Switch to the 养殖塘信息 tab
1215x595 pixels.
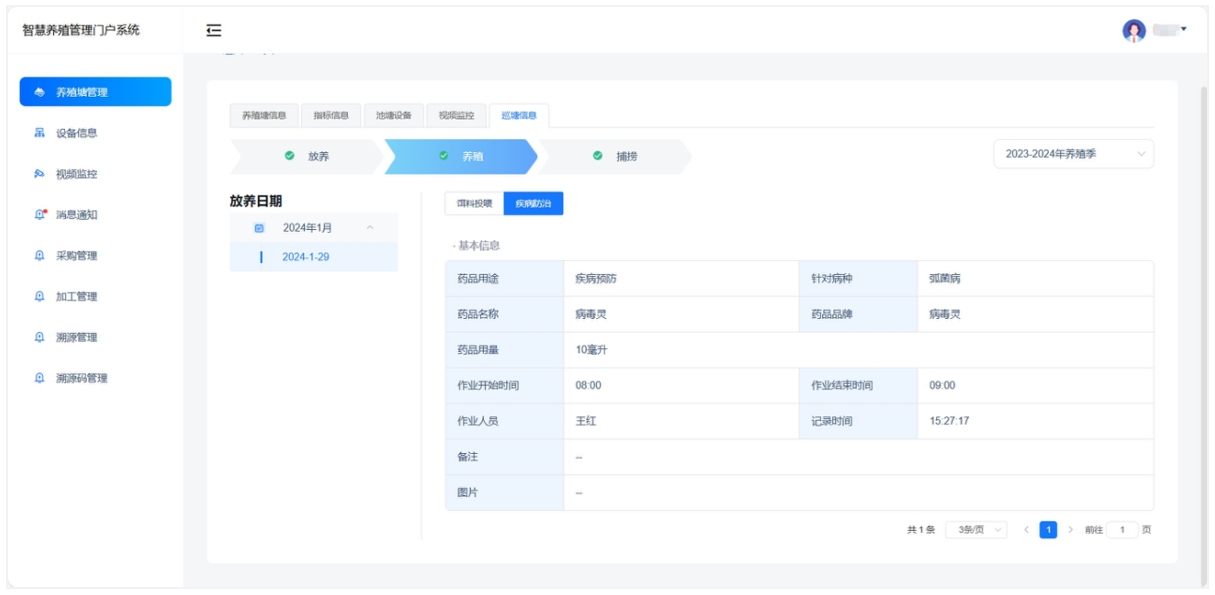click(x=264, y=115)
